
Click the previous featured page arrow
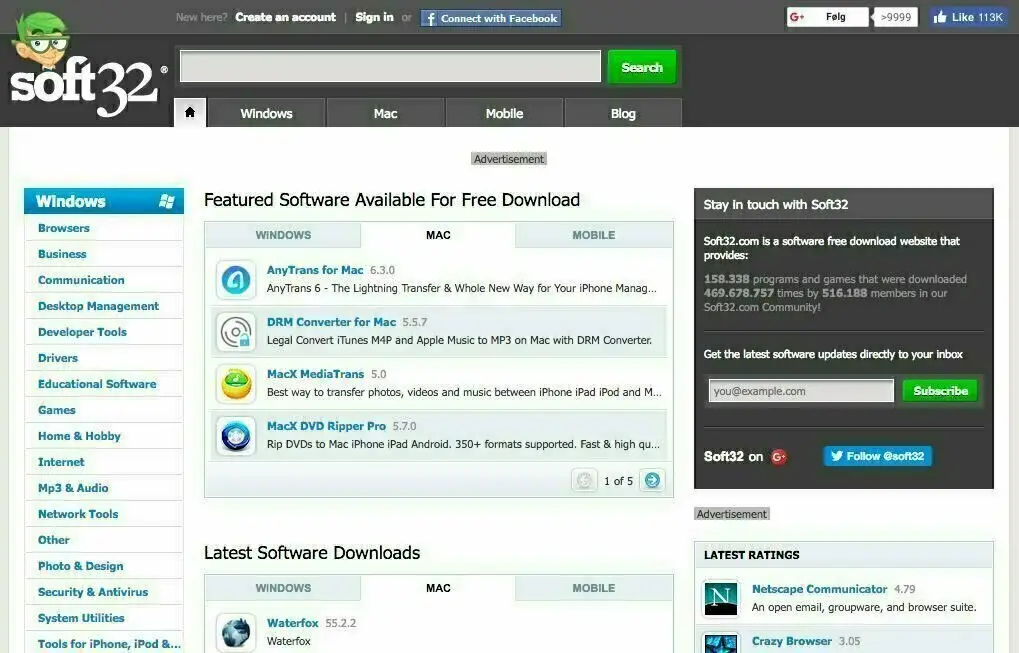click(x=584, y=480)
